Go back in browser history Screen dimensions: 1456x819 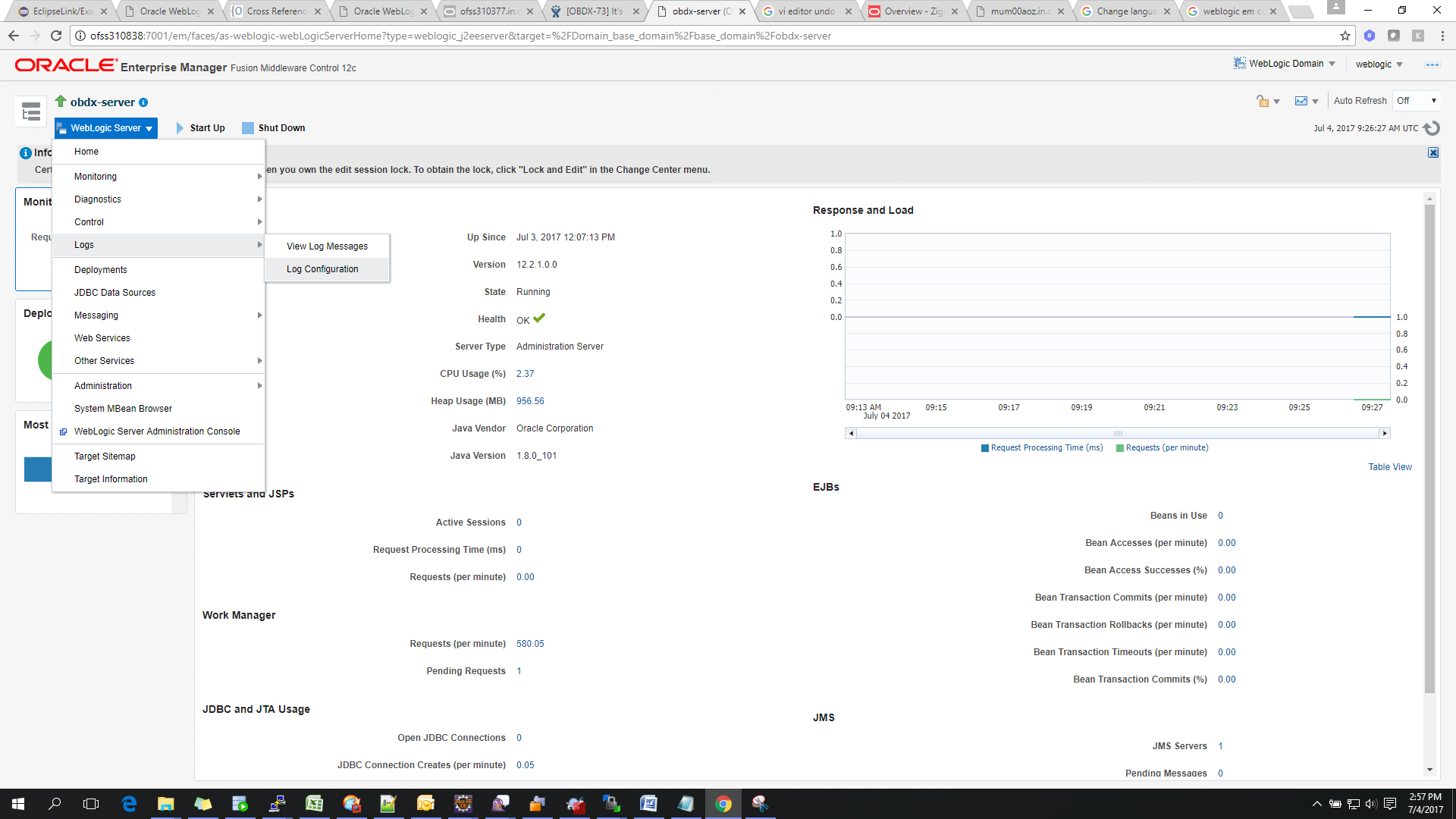pos(14,36)
